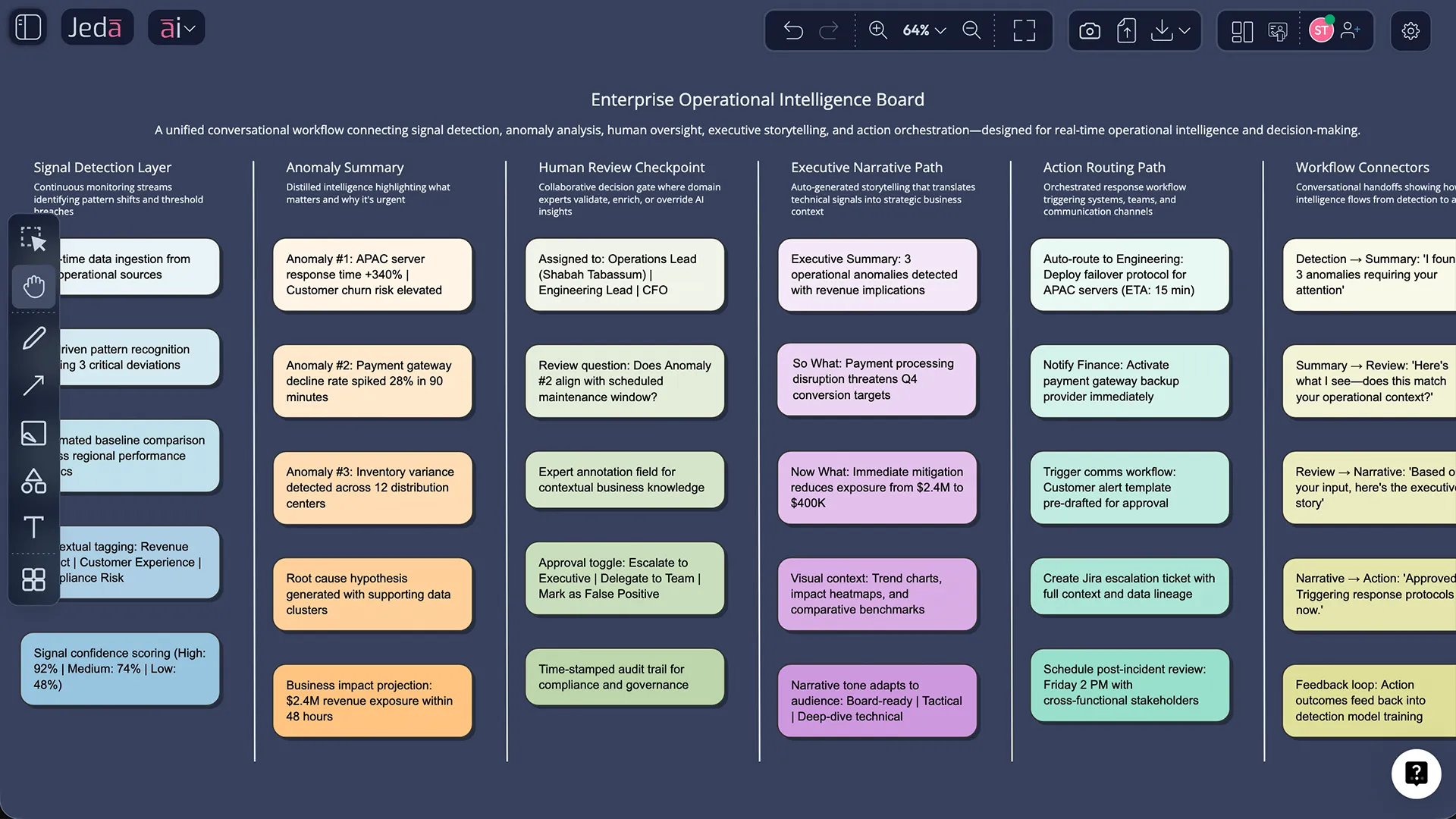Open the Templates grid tool
The height and width of the screenshot is (819, 1456).
tap(34, 579)
